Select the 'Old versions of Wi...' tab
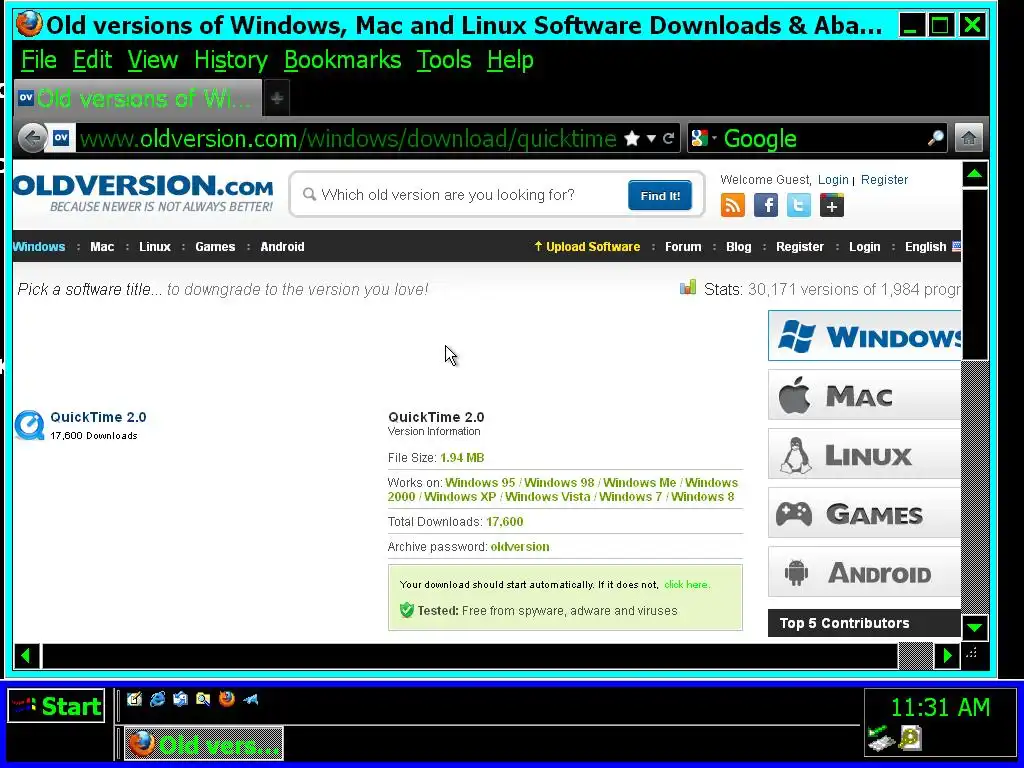 (137, 99)
